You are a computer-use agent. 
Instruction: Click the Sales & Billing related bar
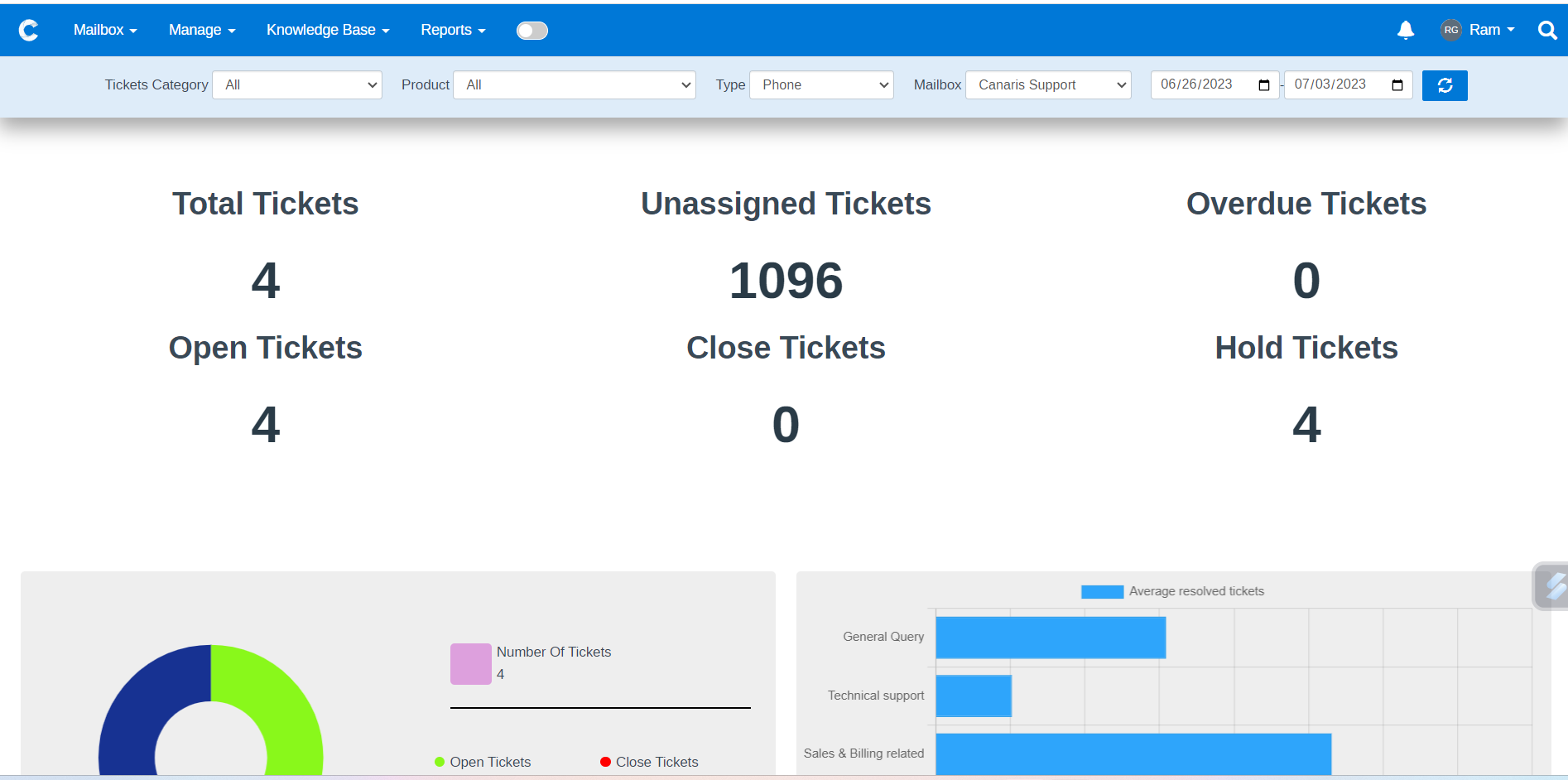[x=1133, y=754]
